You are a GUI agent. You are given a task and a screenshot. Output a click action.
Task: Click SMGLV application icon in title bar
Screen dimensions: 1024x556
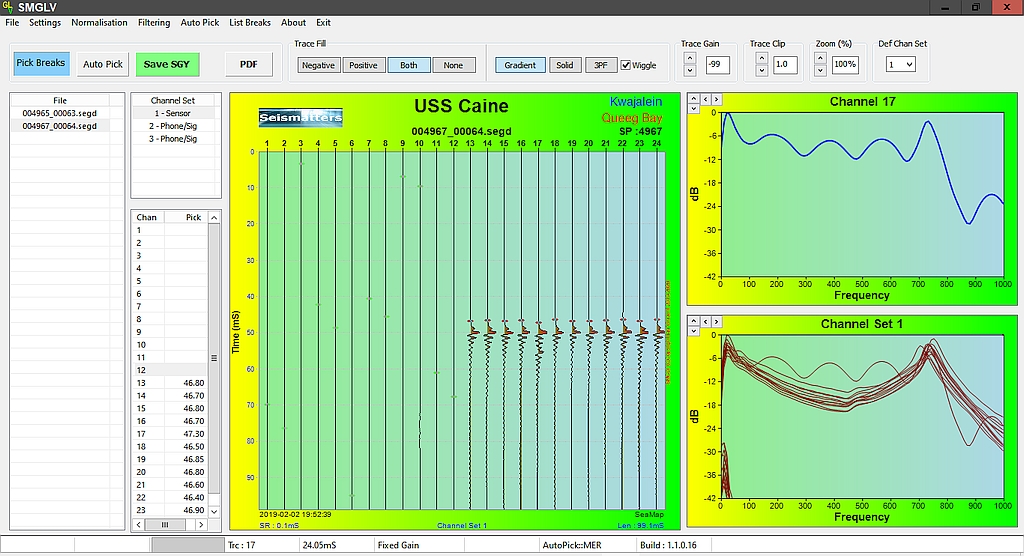tap(8, 7)
